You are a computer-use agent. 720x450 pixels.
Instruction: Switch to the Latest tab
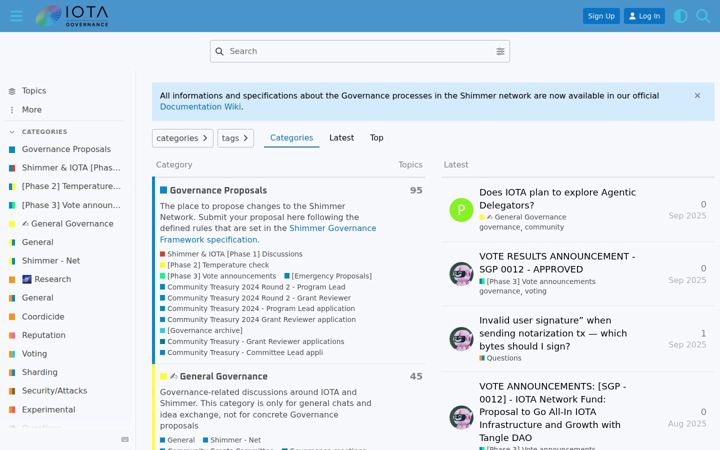[341, 138]
